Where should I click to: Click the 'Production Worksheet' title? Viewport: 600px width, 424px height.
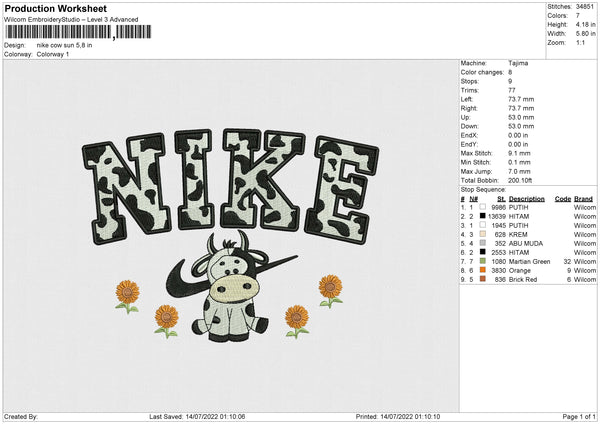[55, 8]
